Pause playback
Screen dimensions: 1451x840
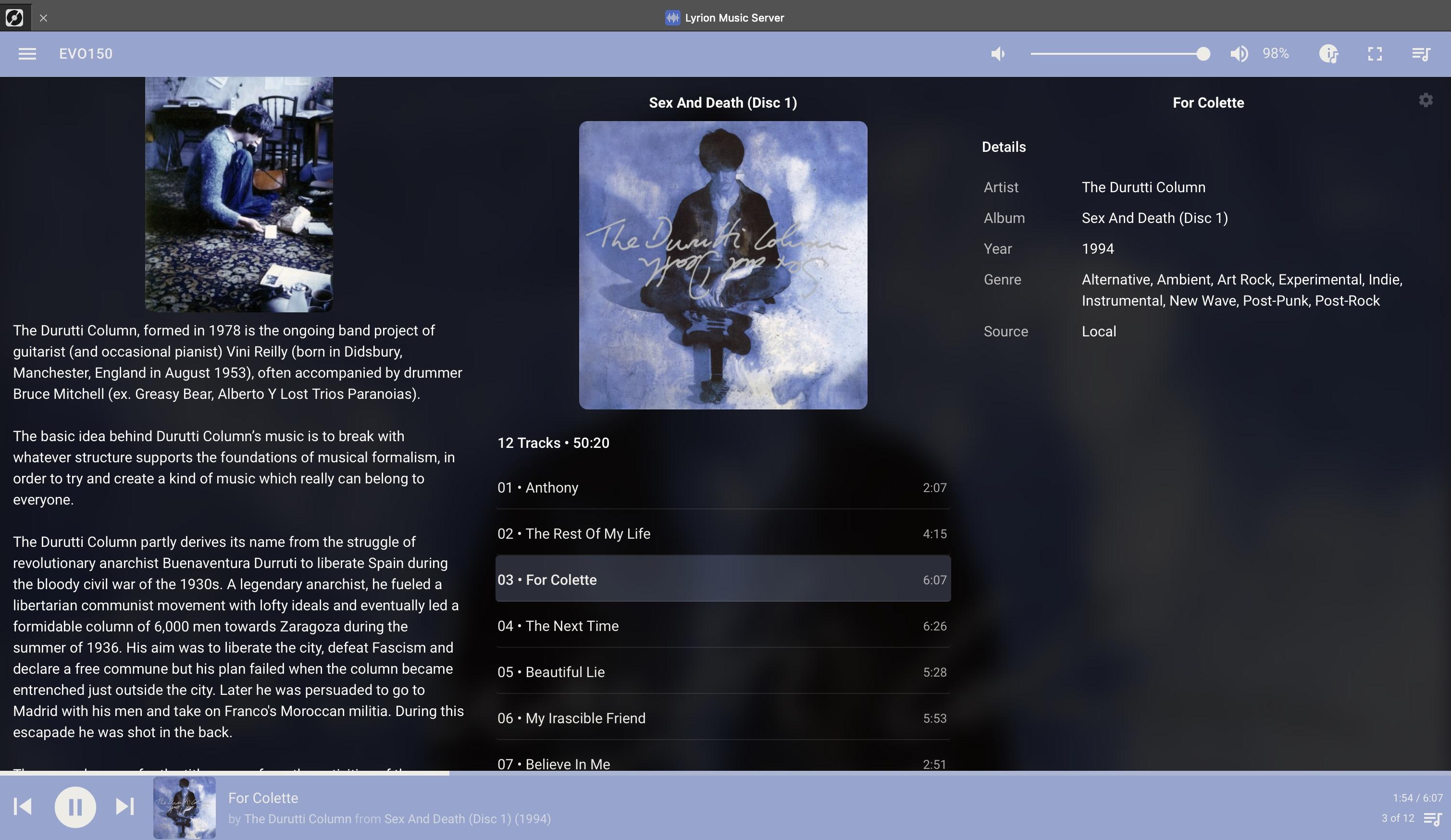[x=75, y=807]
